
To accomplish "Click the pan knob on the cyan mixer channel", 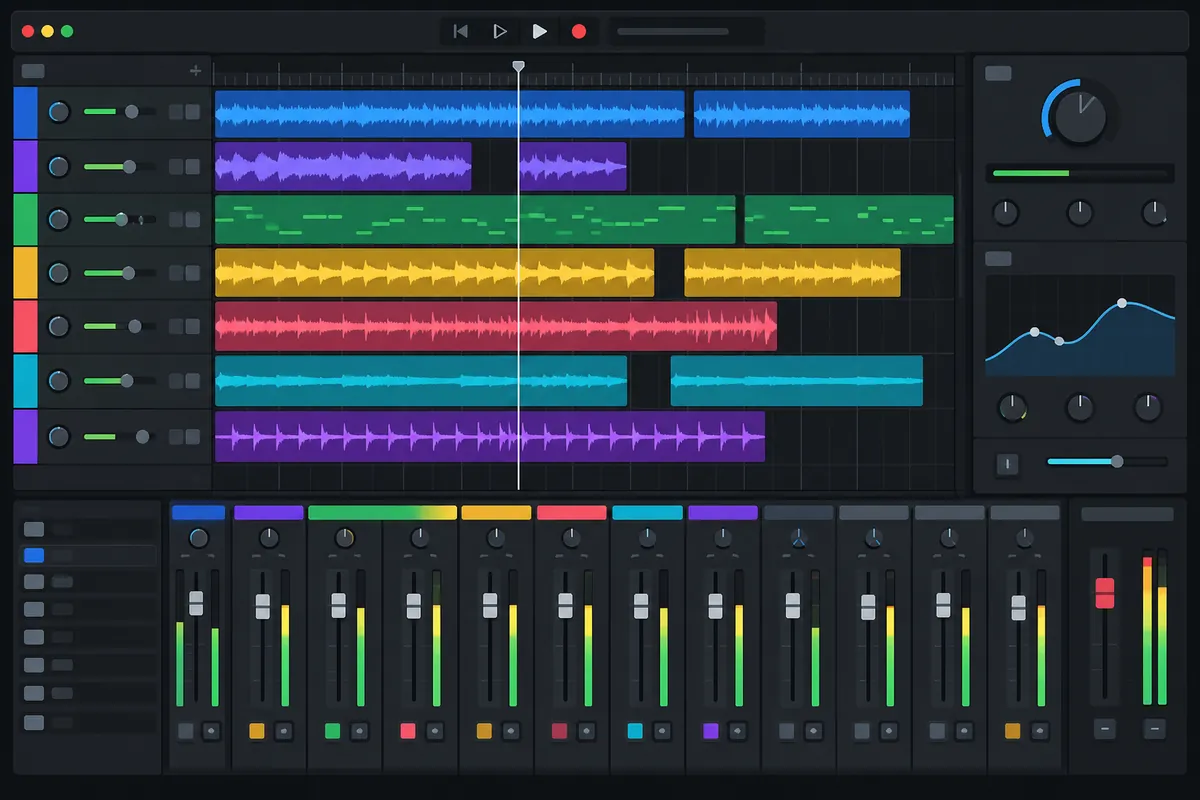I will pos(646,538).
